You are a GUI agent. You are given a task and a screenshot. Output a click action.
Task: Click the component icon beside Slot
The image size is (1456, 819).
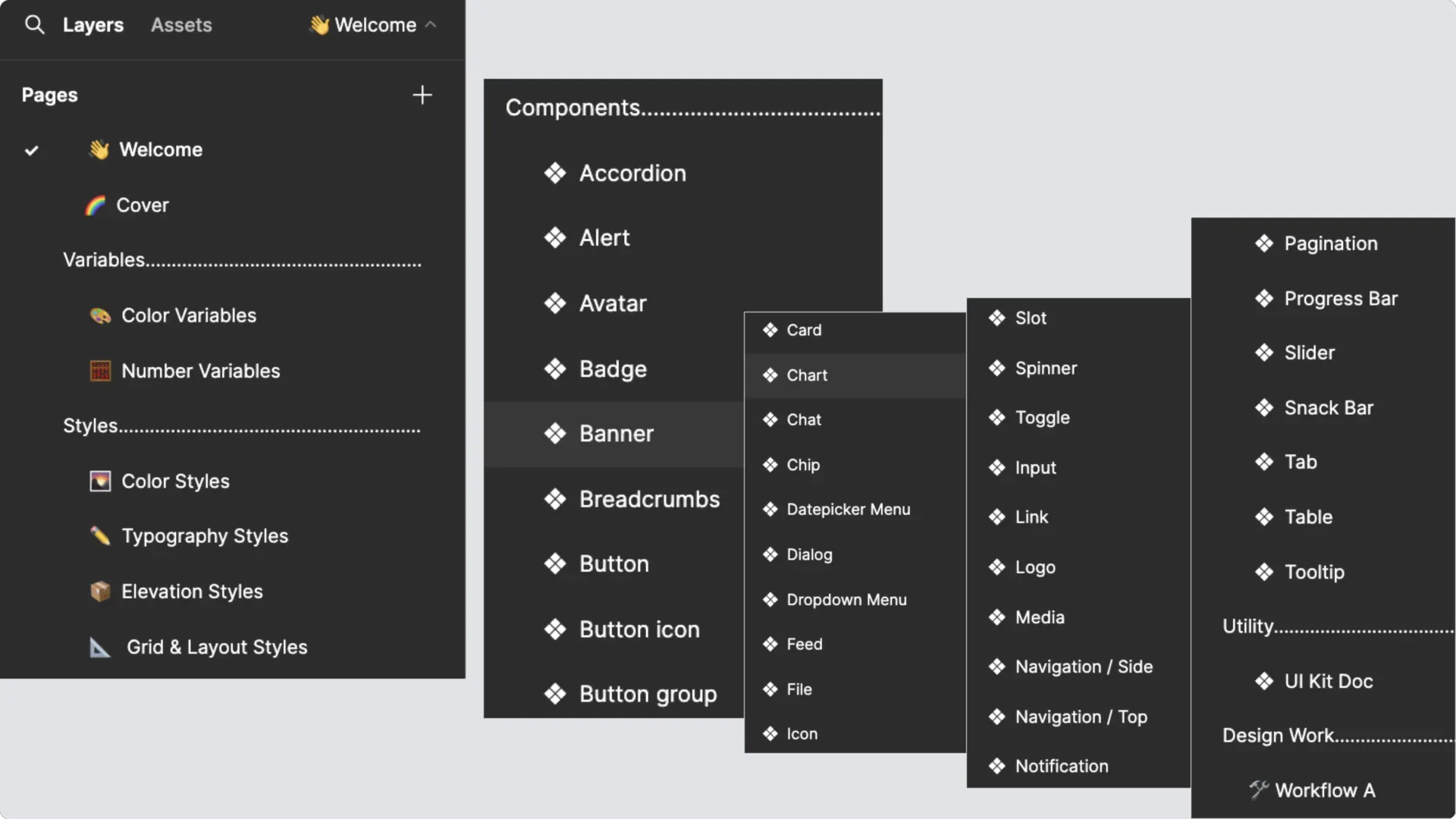point(997,318)
